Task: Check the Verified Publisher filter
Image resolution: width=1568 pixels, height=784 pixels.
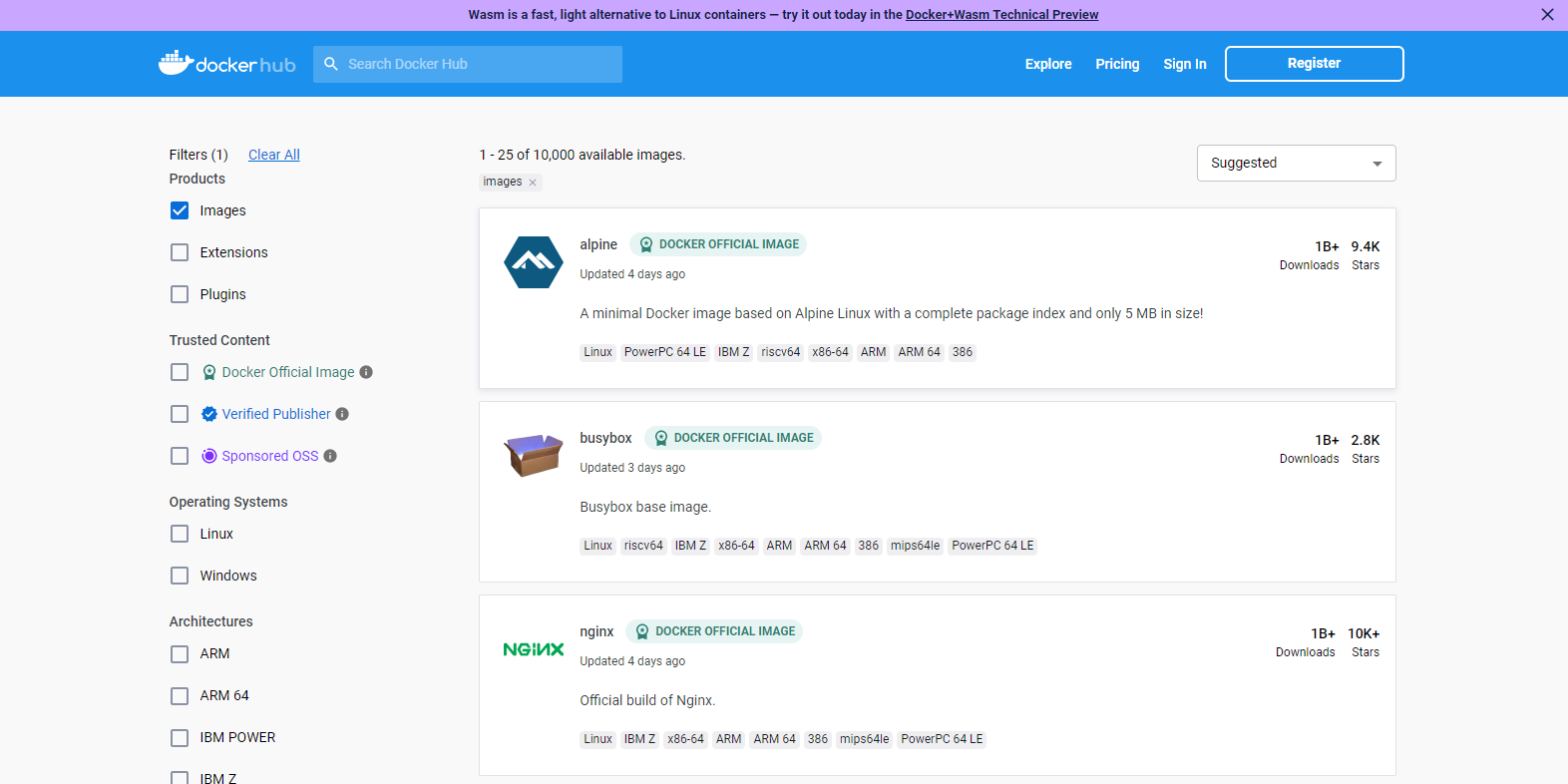Action: pyautogui.click(x=180, y=414)
